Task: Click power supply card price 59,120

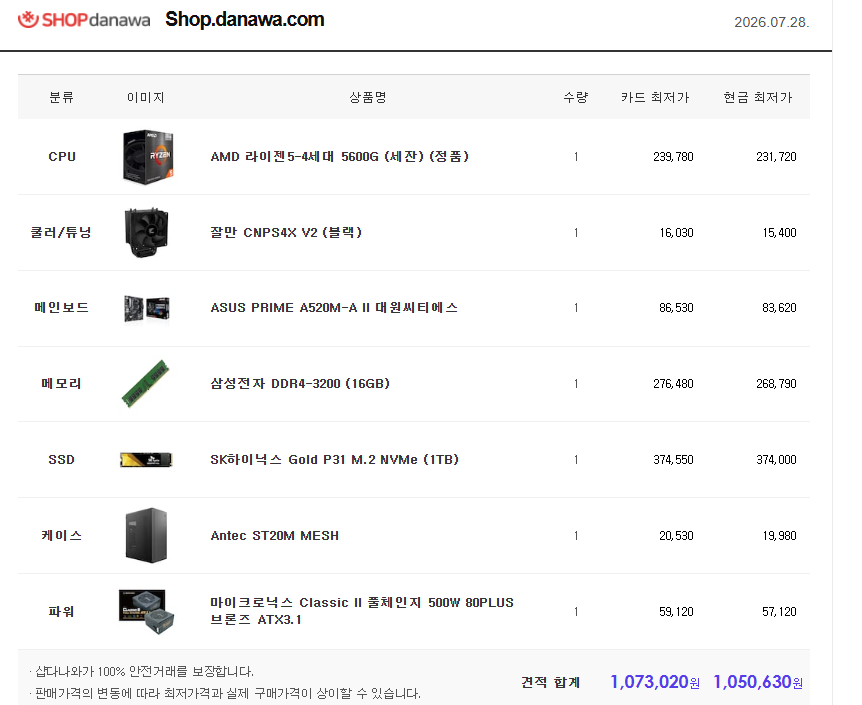Action: [x=676, y=612]
